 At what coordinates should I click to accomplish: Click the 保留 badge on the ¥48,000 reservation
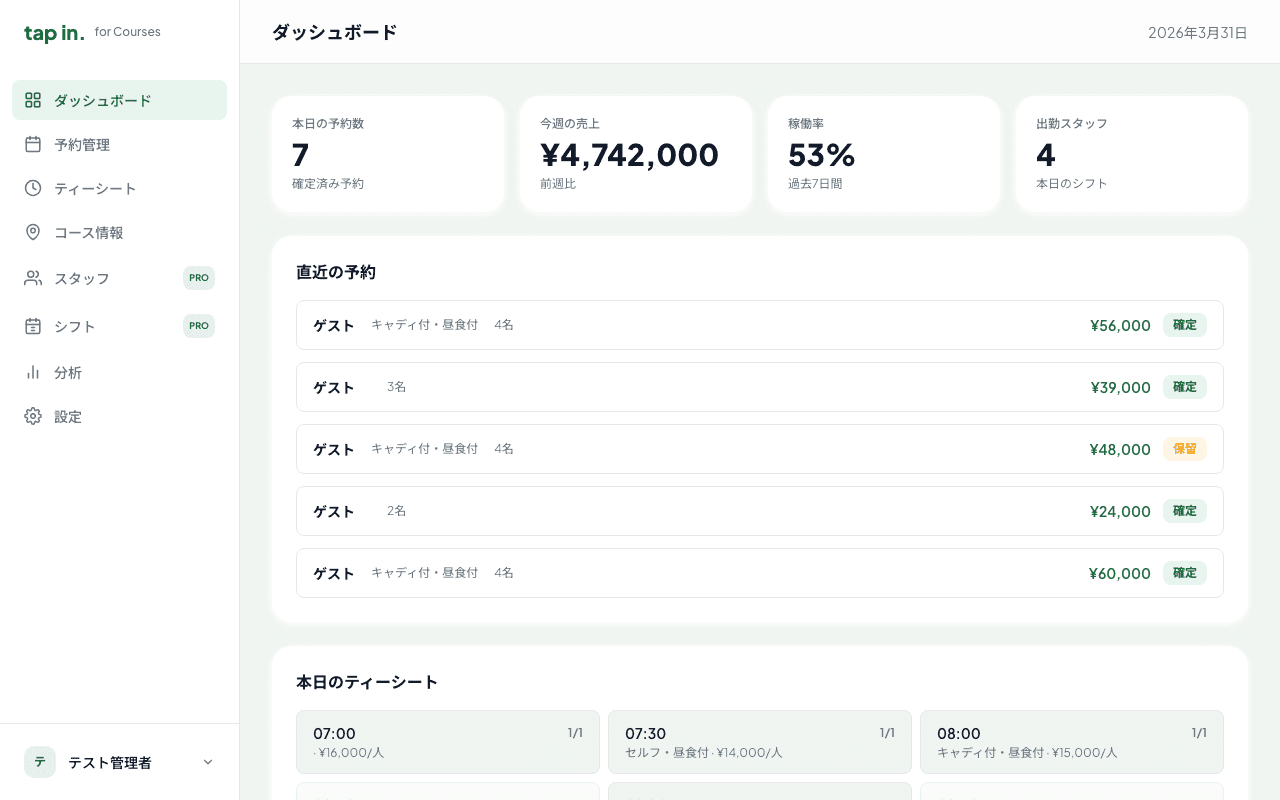(1185, 449)
